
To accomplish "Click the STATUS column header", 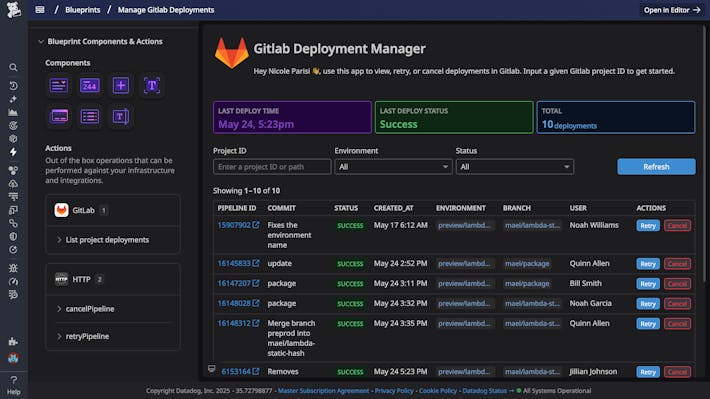I will pos(346,208).
